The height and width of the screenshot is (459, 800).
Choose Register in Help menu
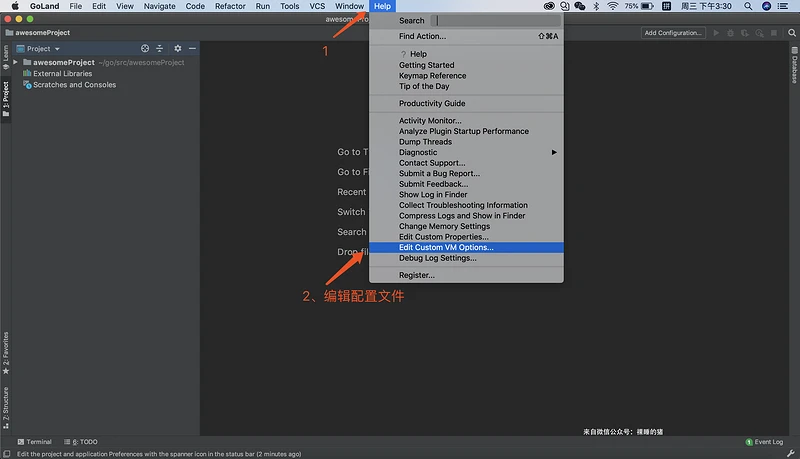pyautogui.click(x=466, y=275)
